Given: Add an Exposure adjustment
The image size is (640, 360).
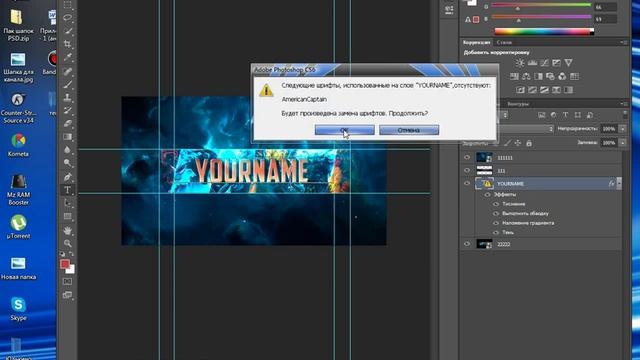Looking at the screenshot, I should point(556,63).
